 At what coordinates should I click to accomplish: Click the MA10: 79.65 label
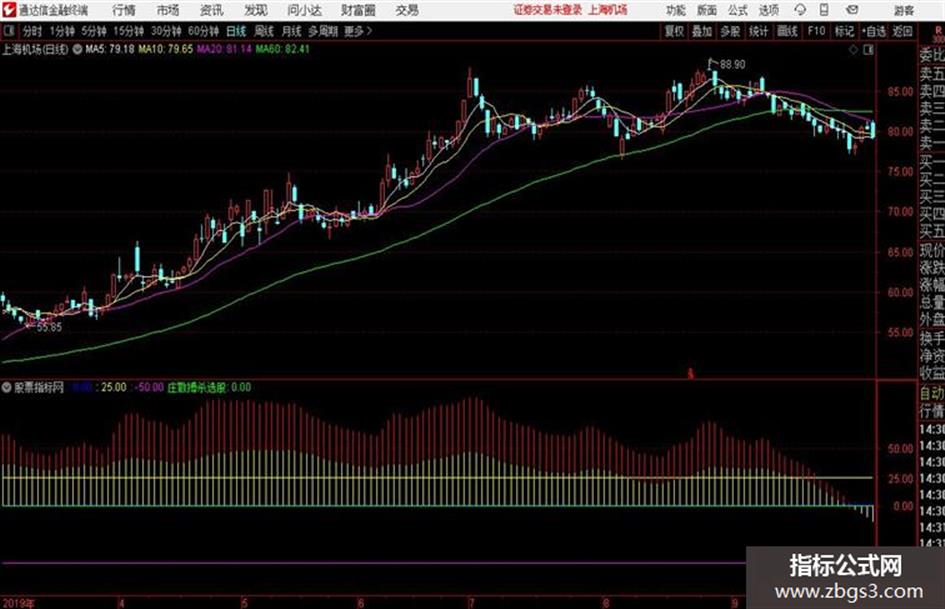(x=166, y=49)
